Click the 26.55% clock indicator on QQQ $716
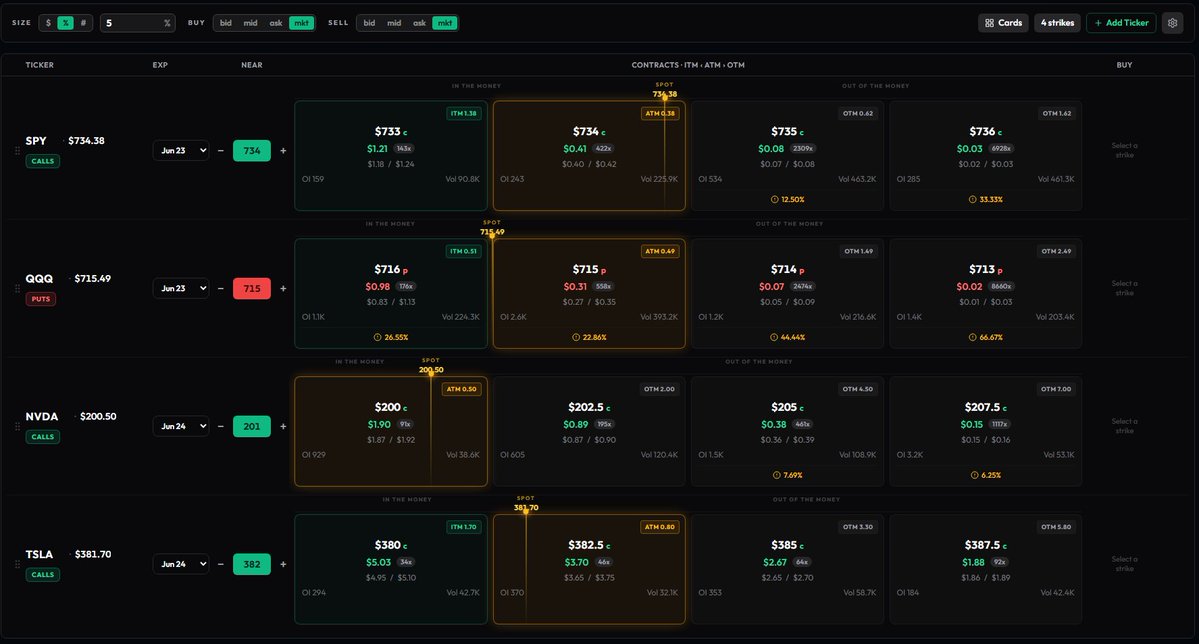Viewport: 1199px width, 644px height. [x=391, y=337]
